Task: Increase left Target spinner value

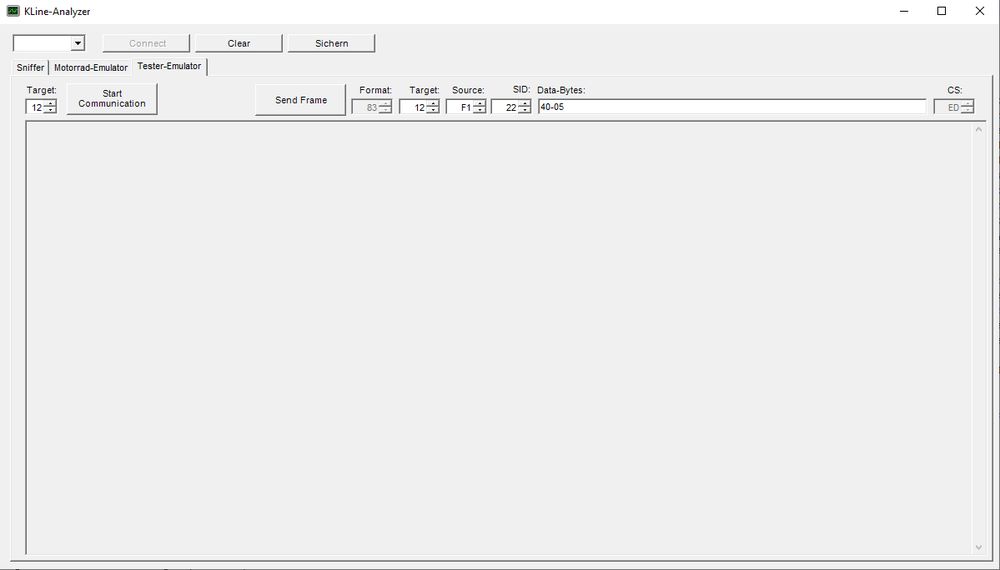Action: (50, 104)
